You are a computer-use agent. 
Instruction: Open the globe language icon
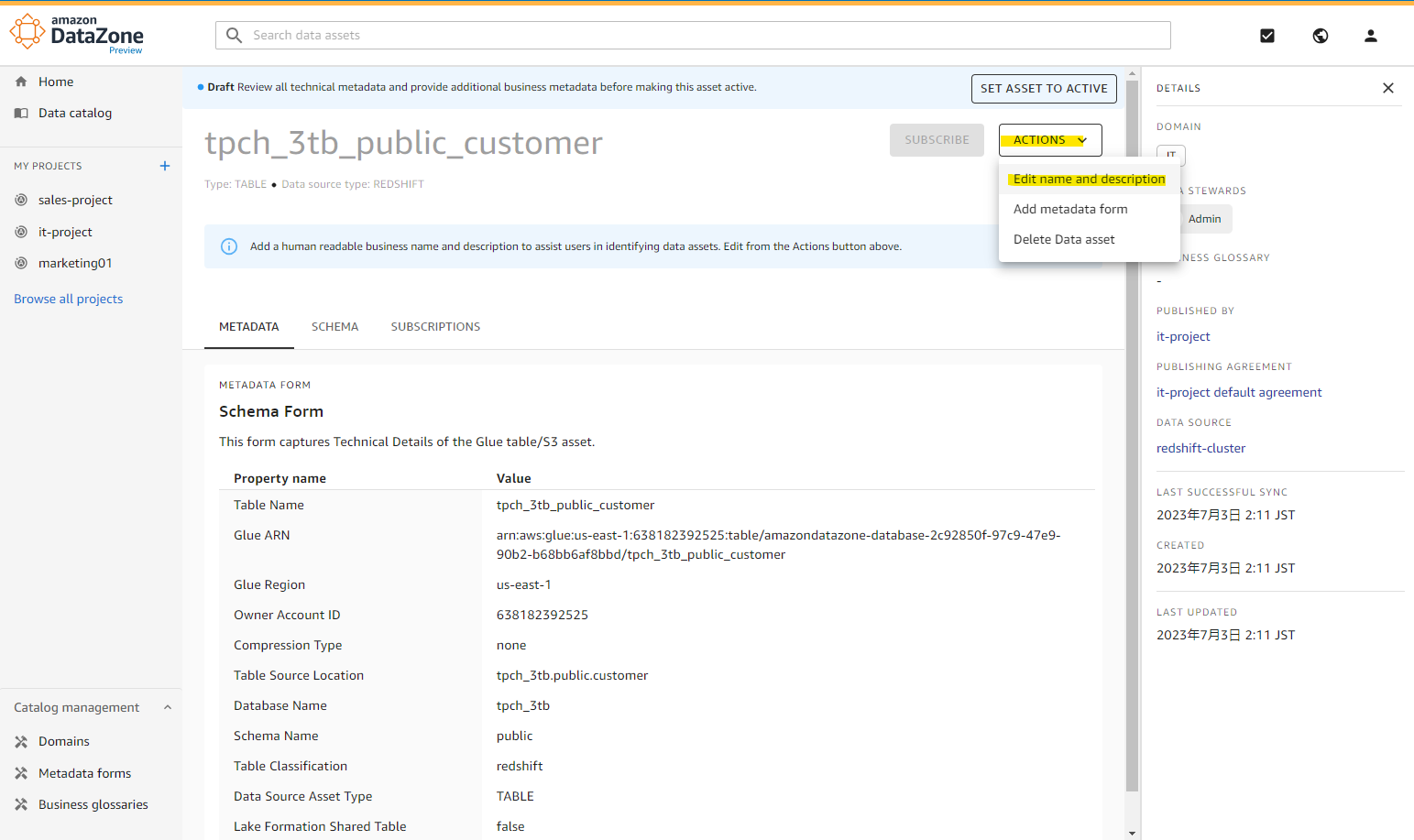(1321, 36)
